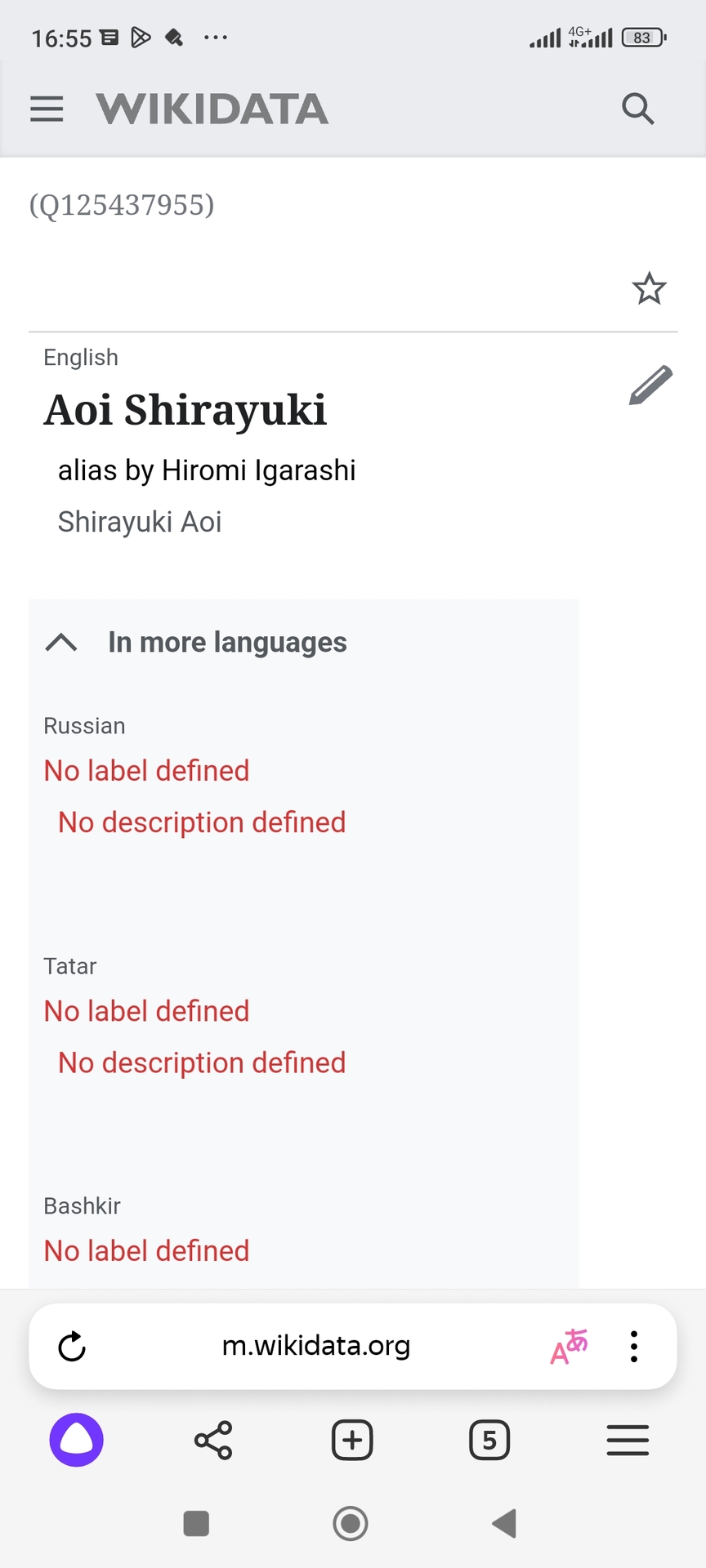Tap the share icon in browser toolbar
Viewport: 706px width, 1568px height.
coord(213,1440)
